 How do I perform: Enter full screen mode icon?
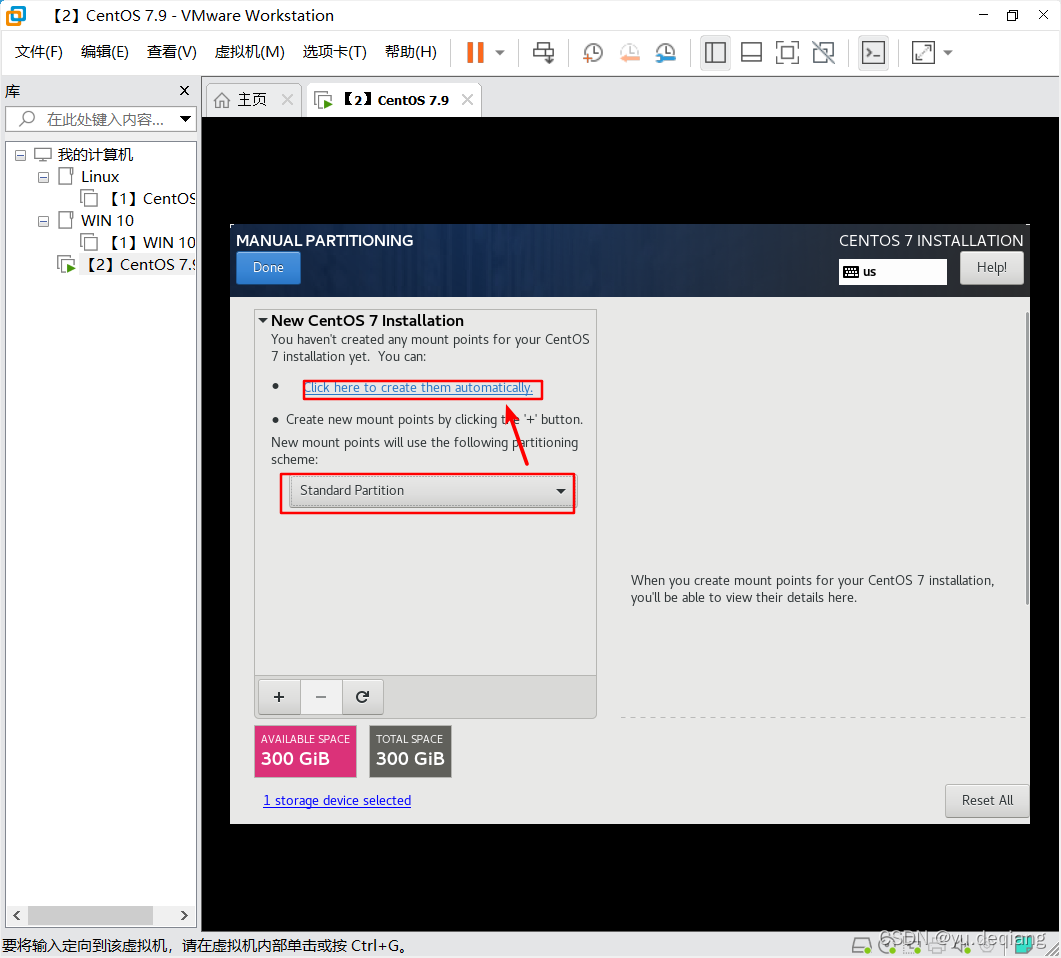(x=787, y=52)
